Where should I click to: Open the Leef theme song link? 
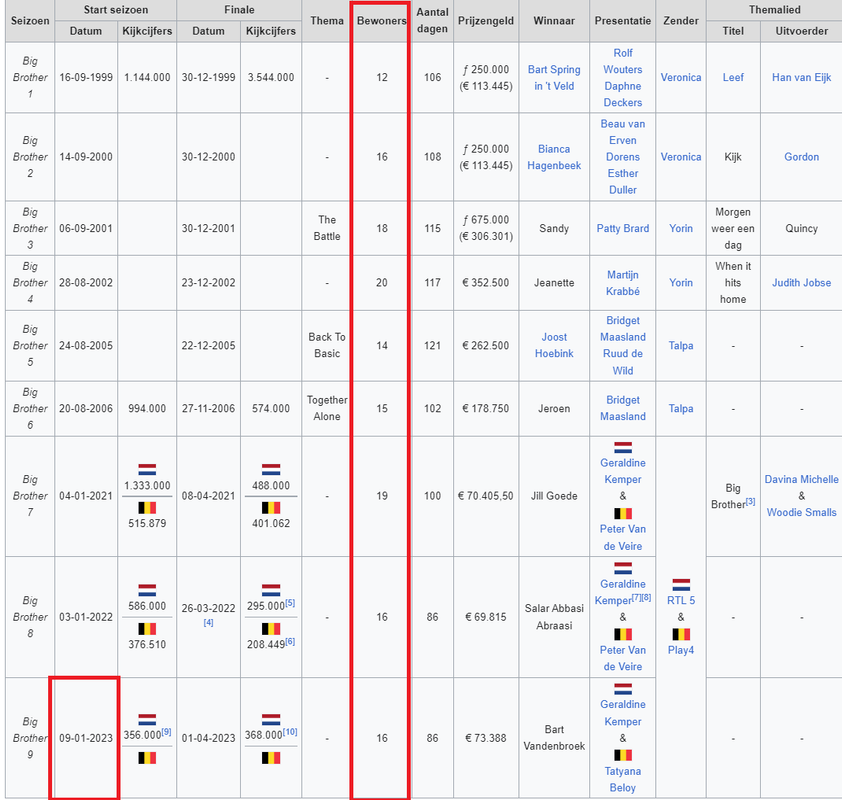[x=732, y=77]
